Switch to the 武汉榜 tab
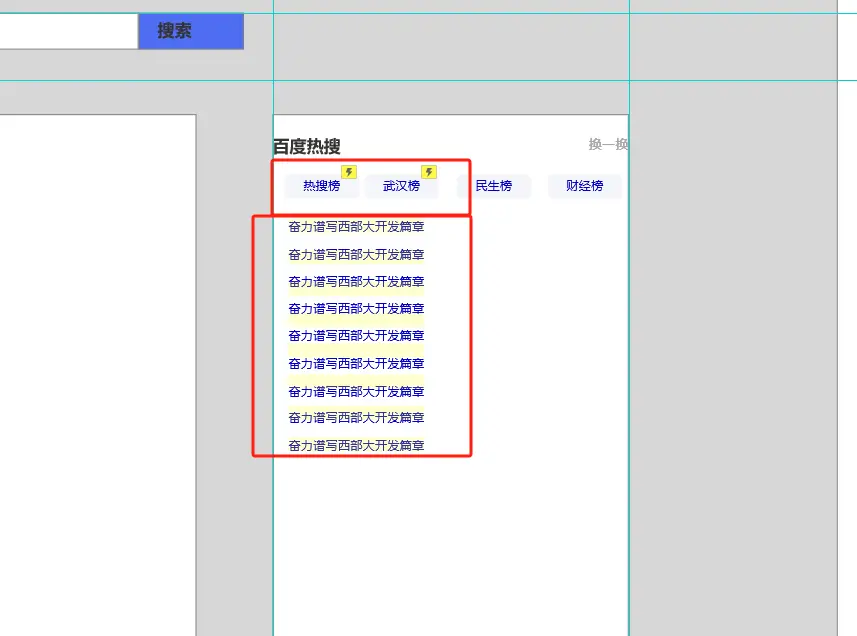The image size is (857, 636). (401, 186)
